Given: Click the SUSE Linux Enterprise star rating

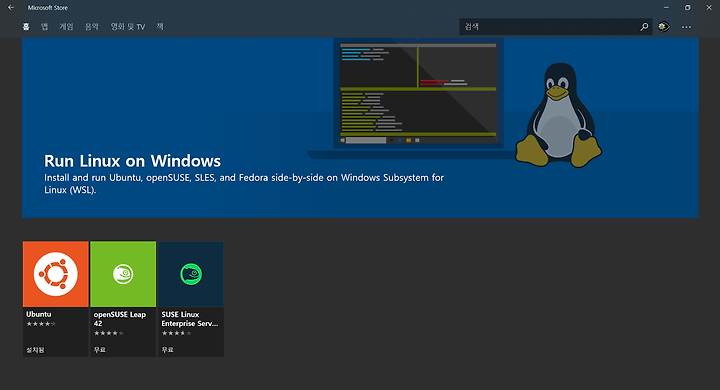Looking at the screenshot, I should coord(176,333).
